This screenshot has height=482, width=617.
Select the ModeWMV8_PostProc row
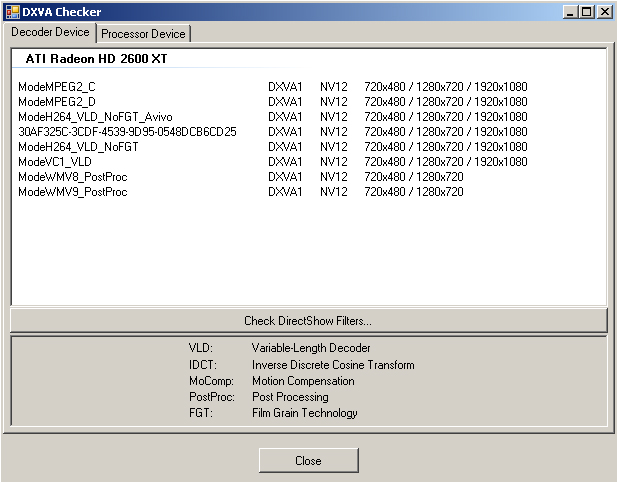tap(241, 177)
